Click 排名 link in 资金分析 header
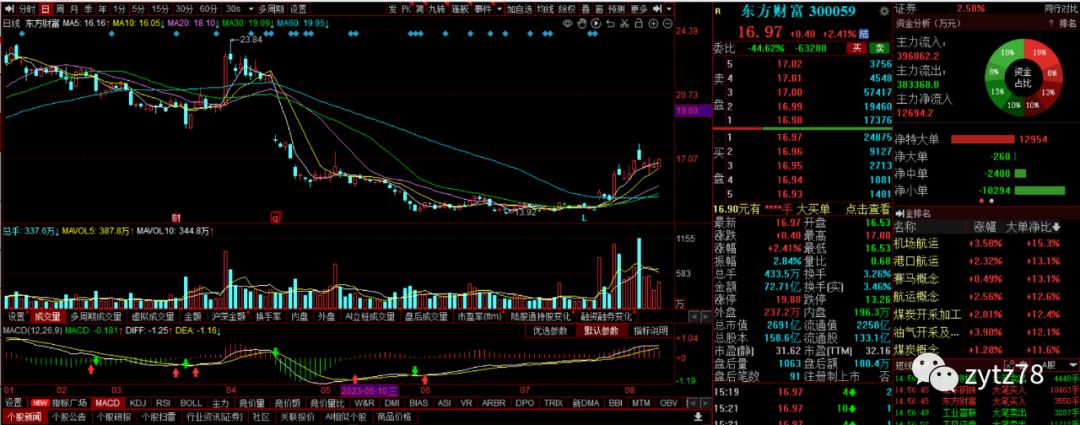 coord(1068,24)
